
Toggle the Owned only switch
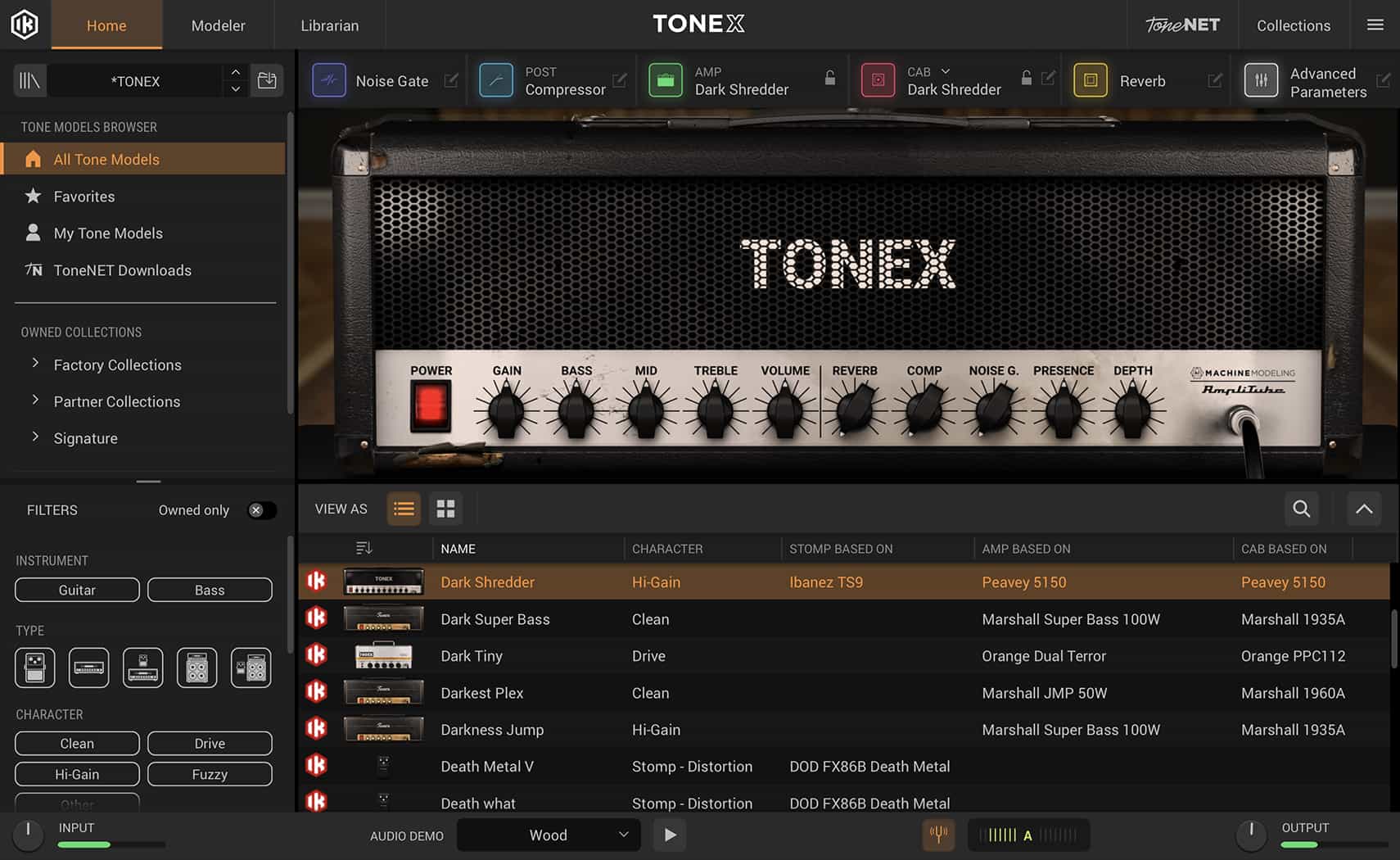(x=261, y=510)
